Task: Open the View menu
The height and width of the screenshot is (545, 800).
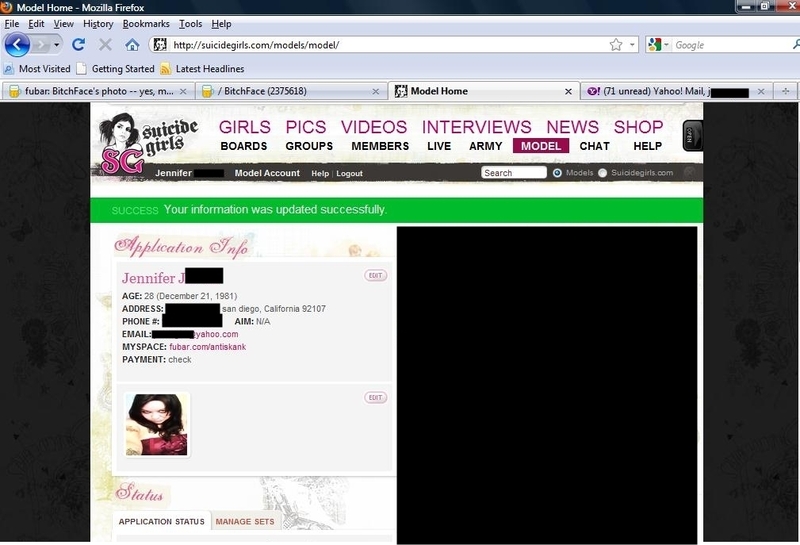Action: point(64,23)
